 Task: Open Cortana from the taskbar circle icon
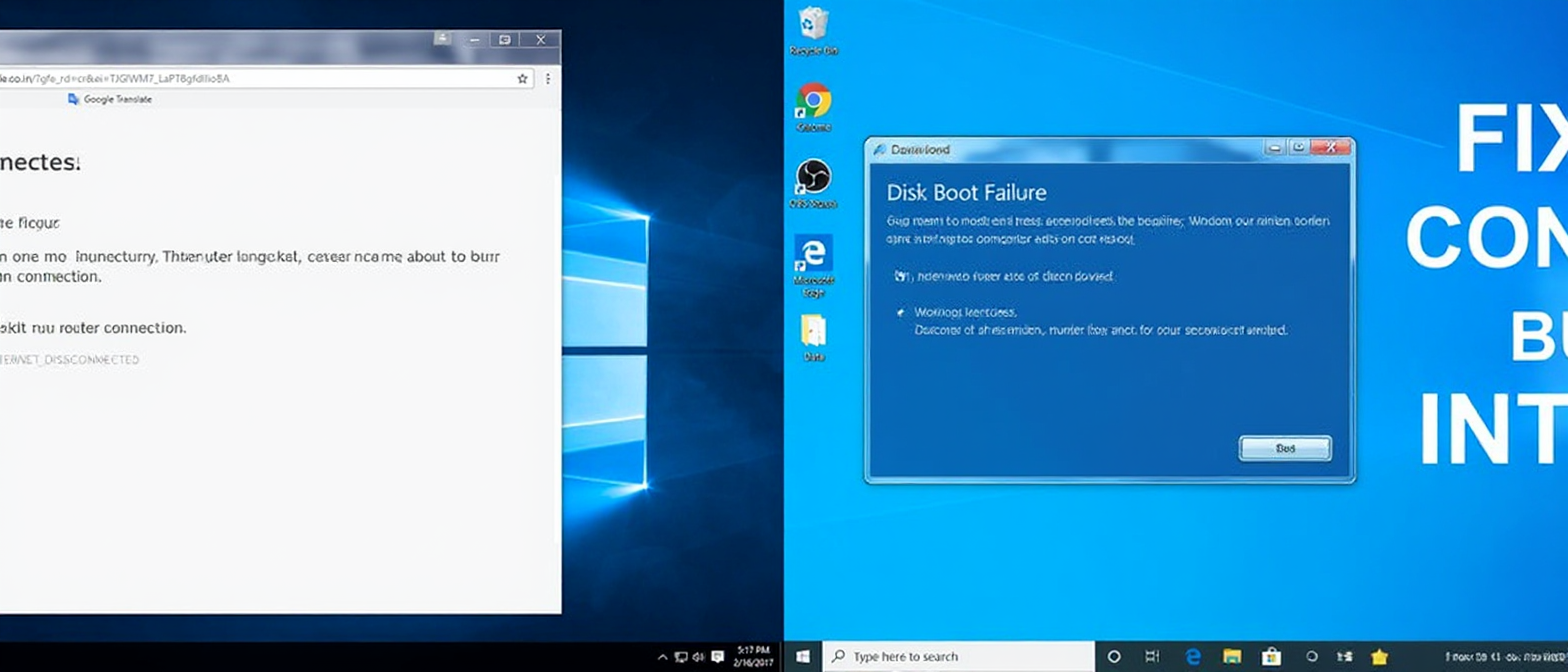[x=1114, y=657]
